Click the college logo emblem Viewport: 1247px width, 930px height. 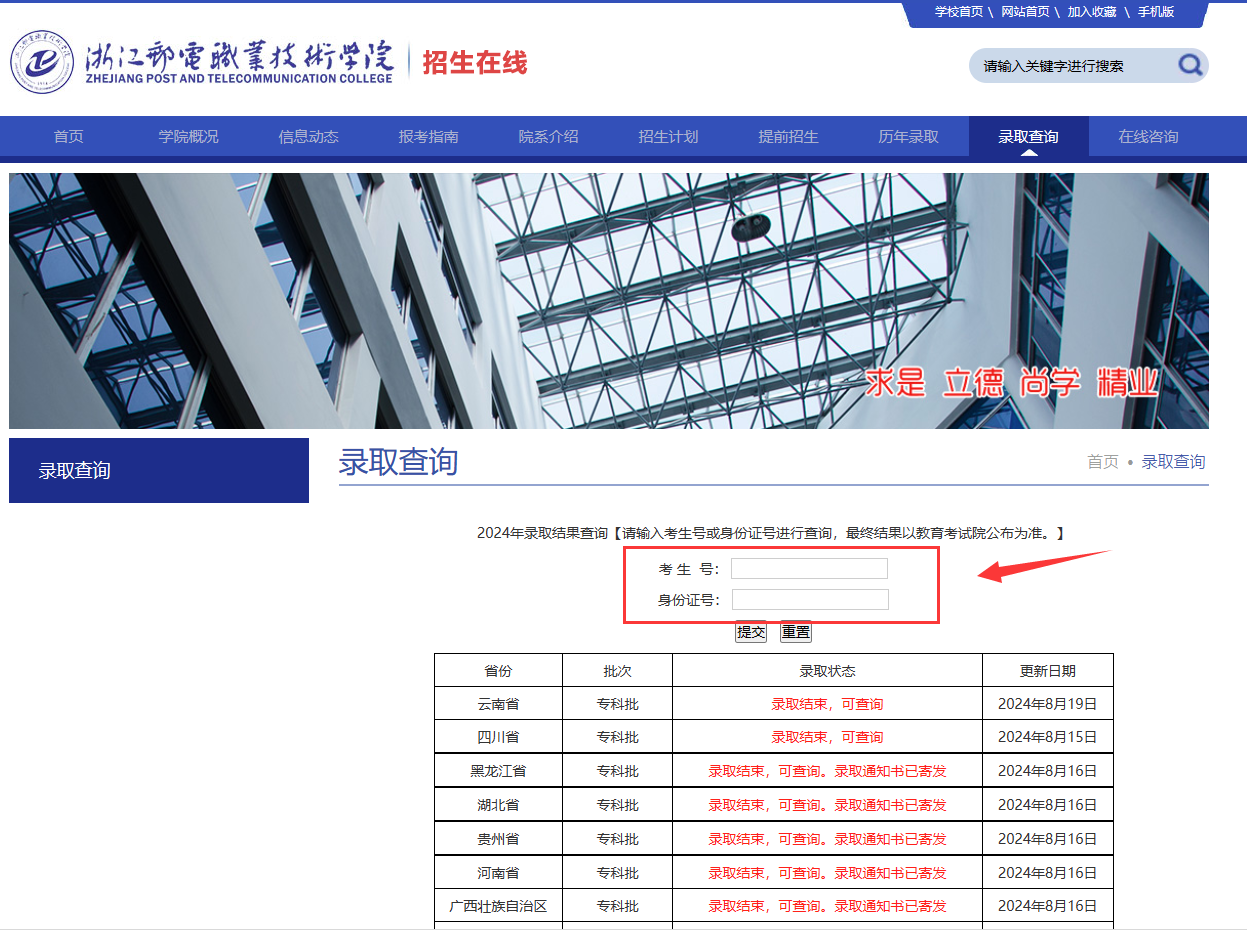tap(42, 62)
